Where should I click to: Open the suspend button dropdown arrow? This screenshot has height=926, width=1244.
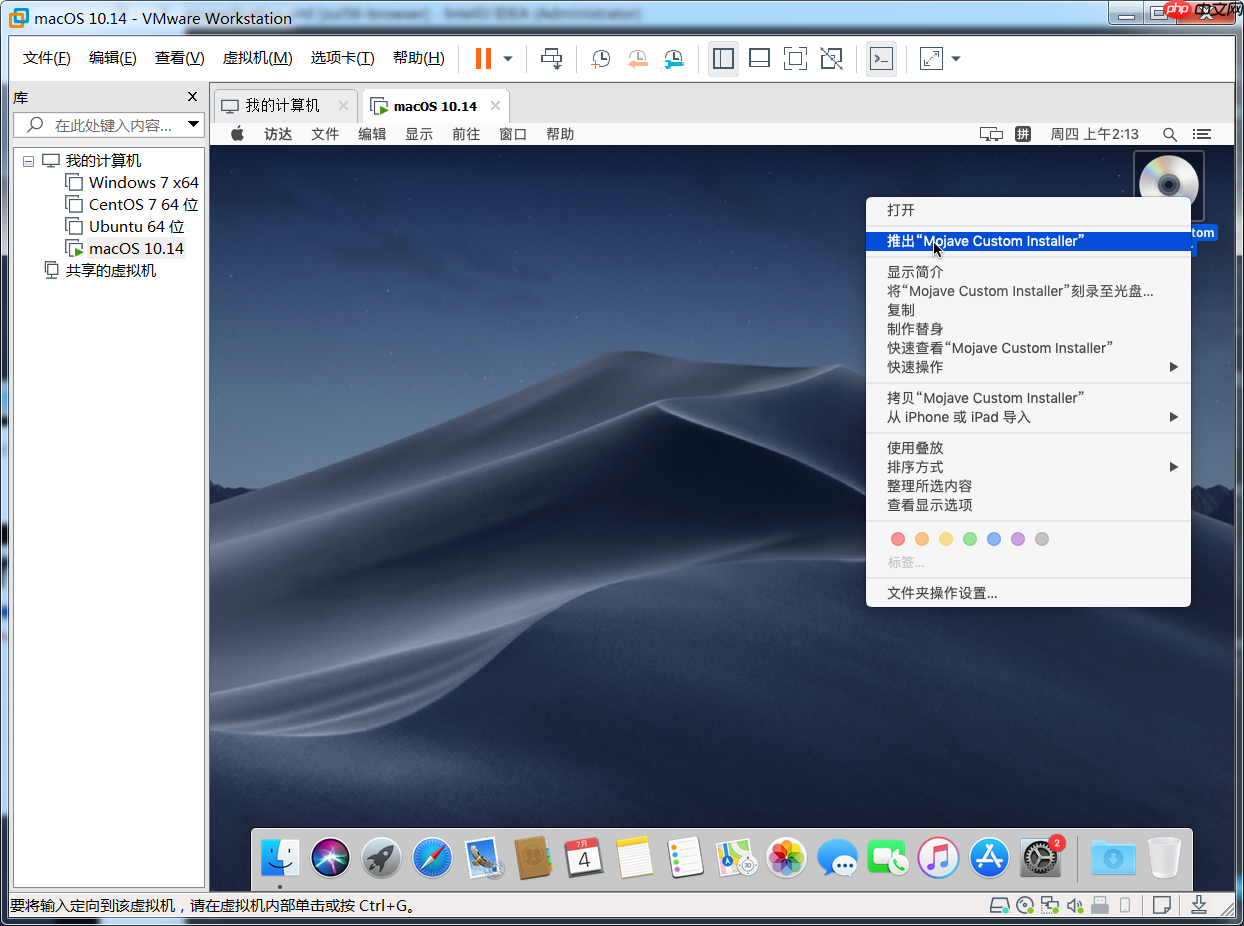tap(506, 58)
